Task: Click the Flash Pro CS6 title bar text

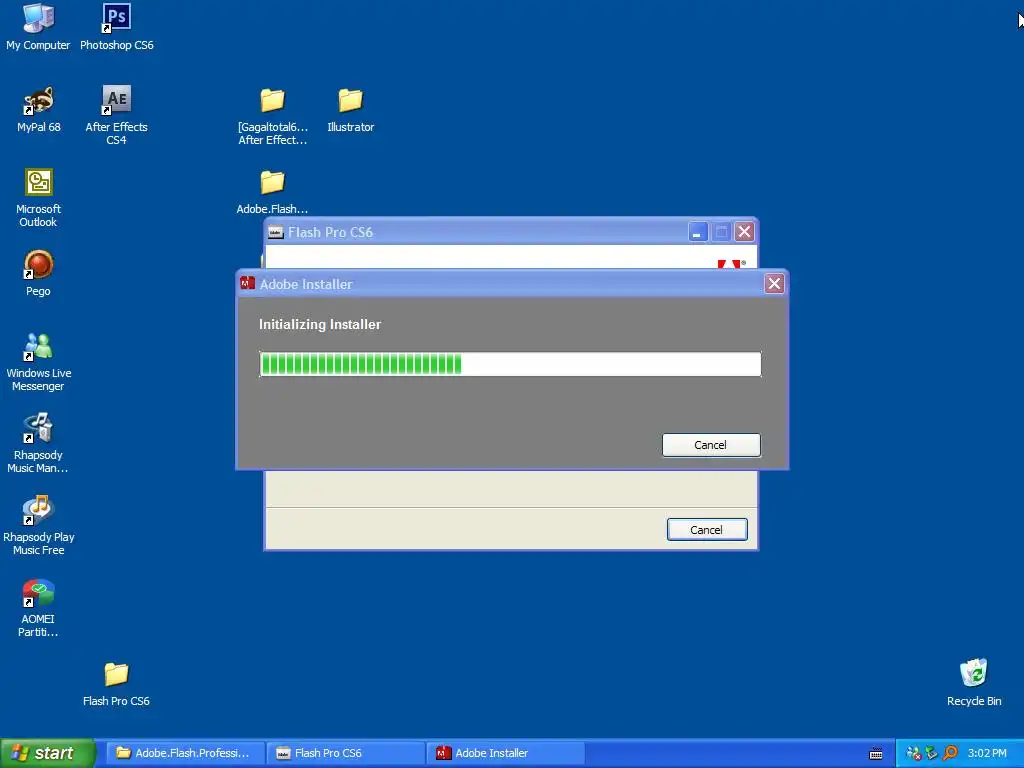Action: click(330, 232)
